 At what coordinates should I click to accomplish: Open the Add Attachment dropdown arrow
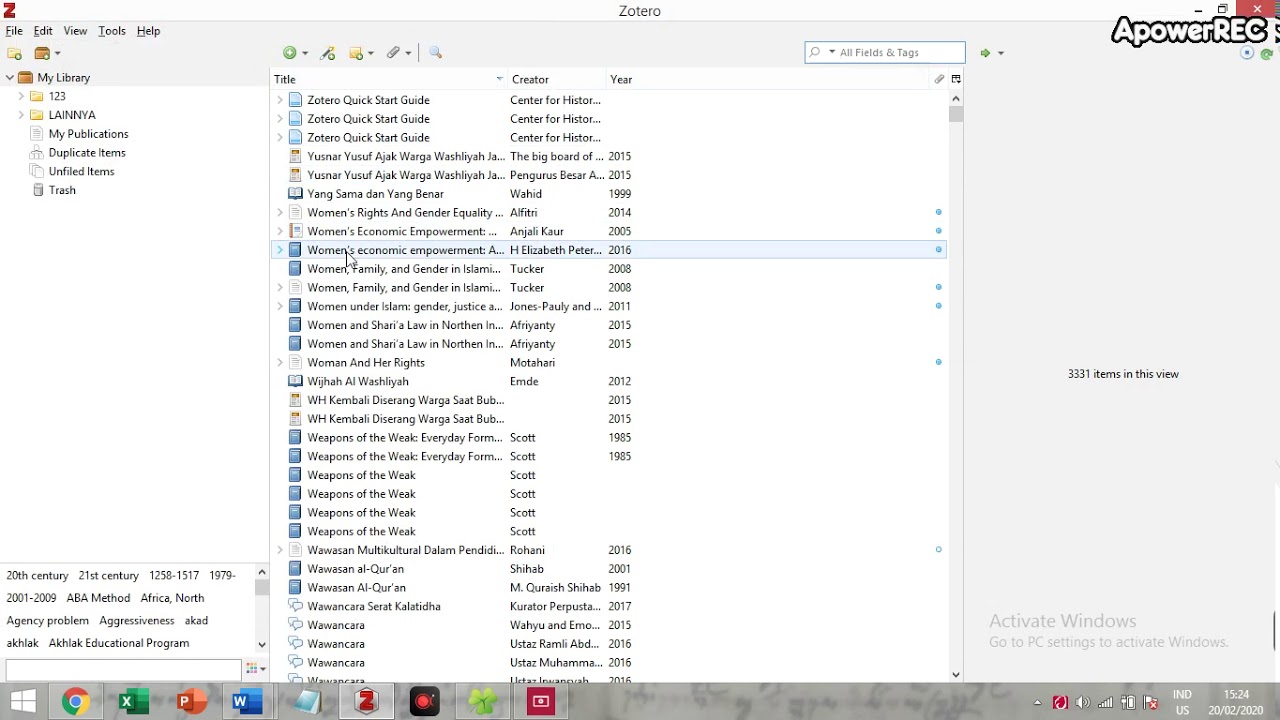click(408, 54)
